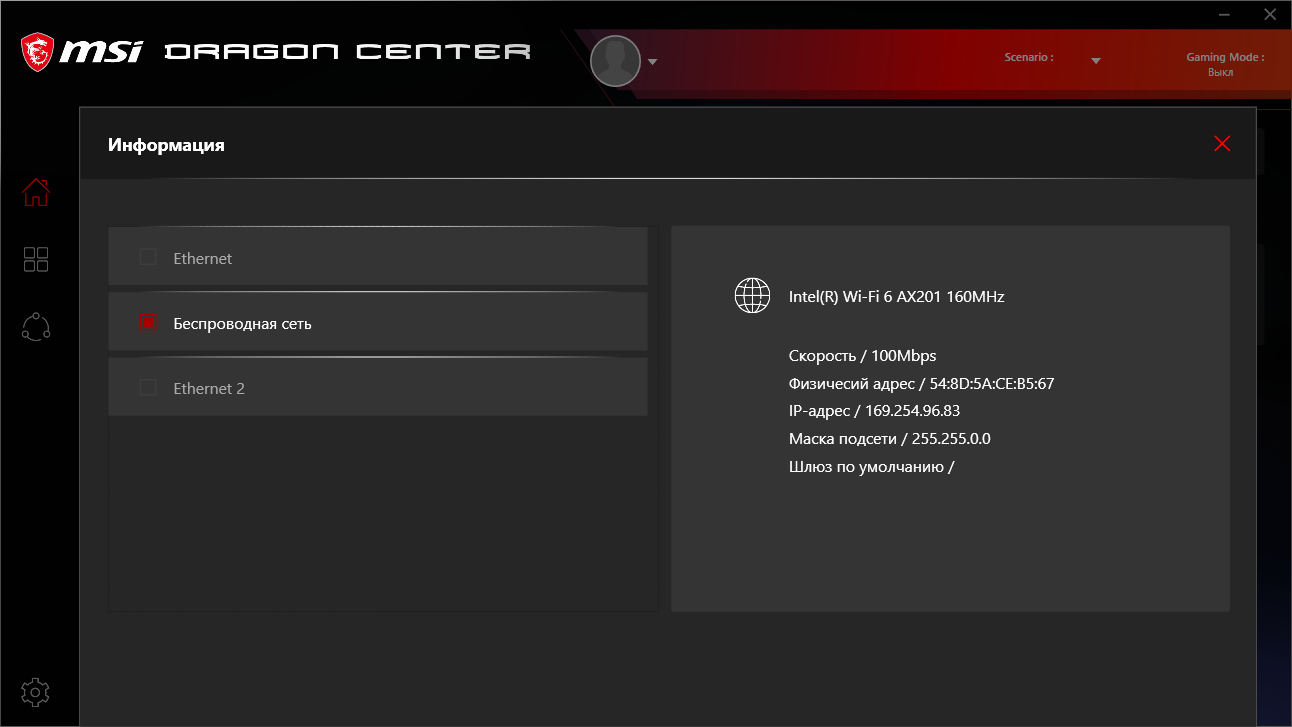This screenshot has height=727, width=1292.
Task: Click the Gaming Mode status label
Action: [x=1224, y=65]
